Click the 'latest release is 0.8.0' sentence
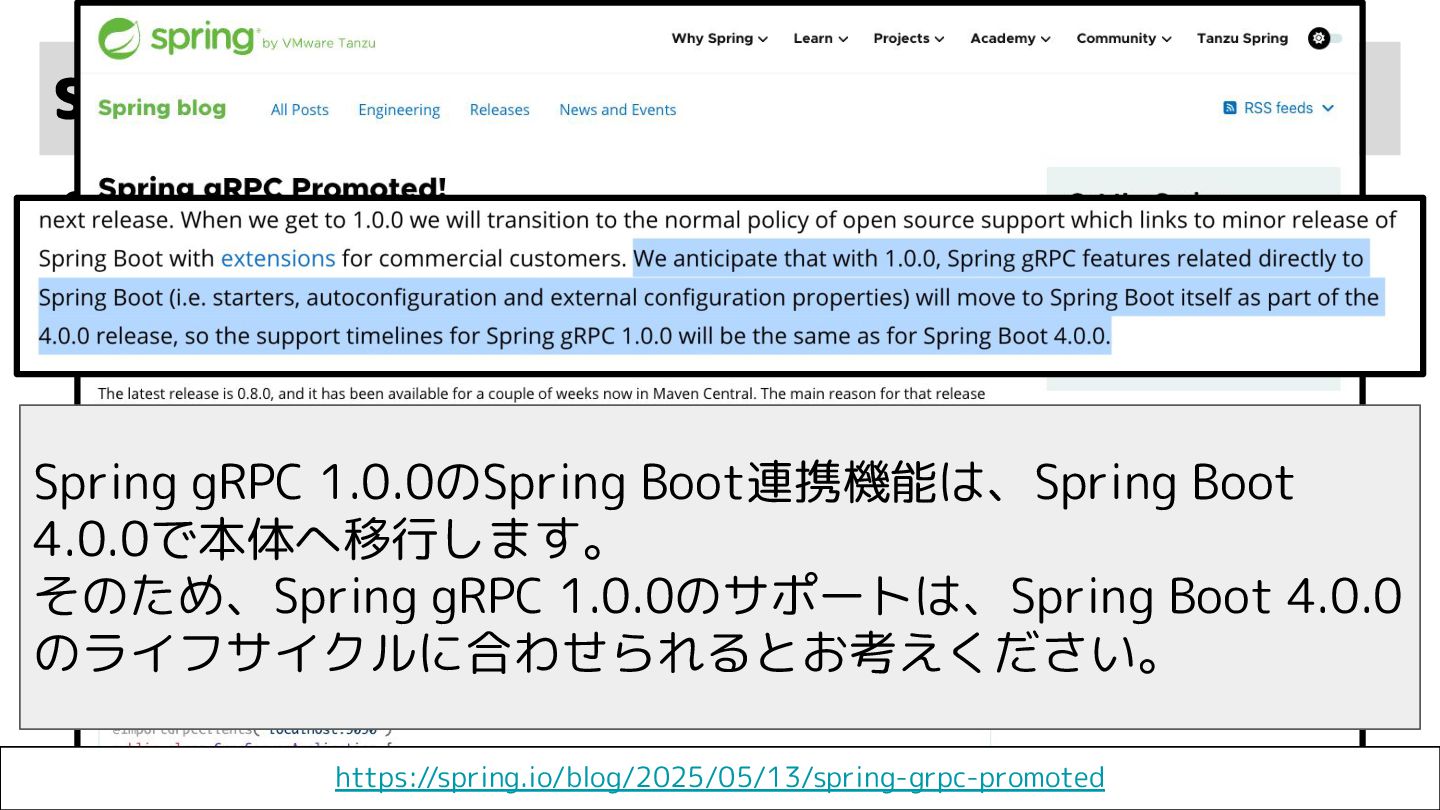This screenshot has width=1440, height=810. point(541,394)
